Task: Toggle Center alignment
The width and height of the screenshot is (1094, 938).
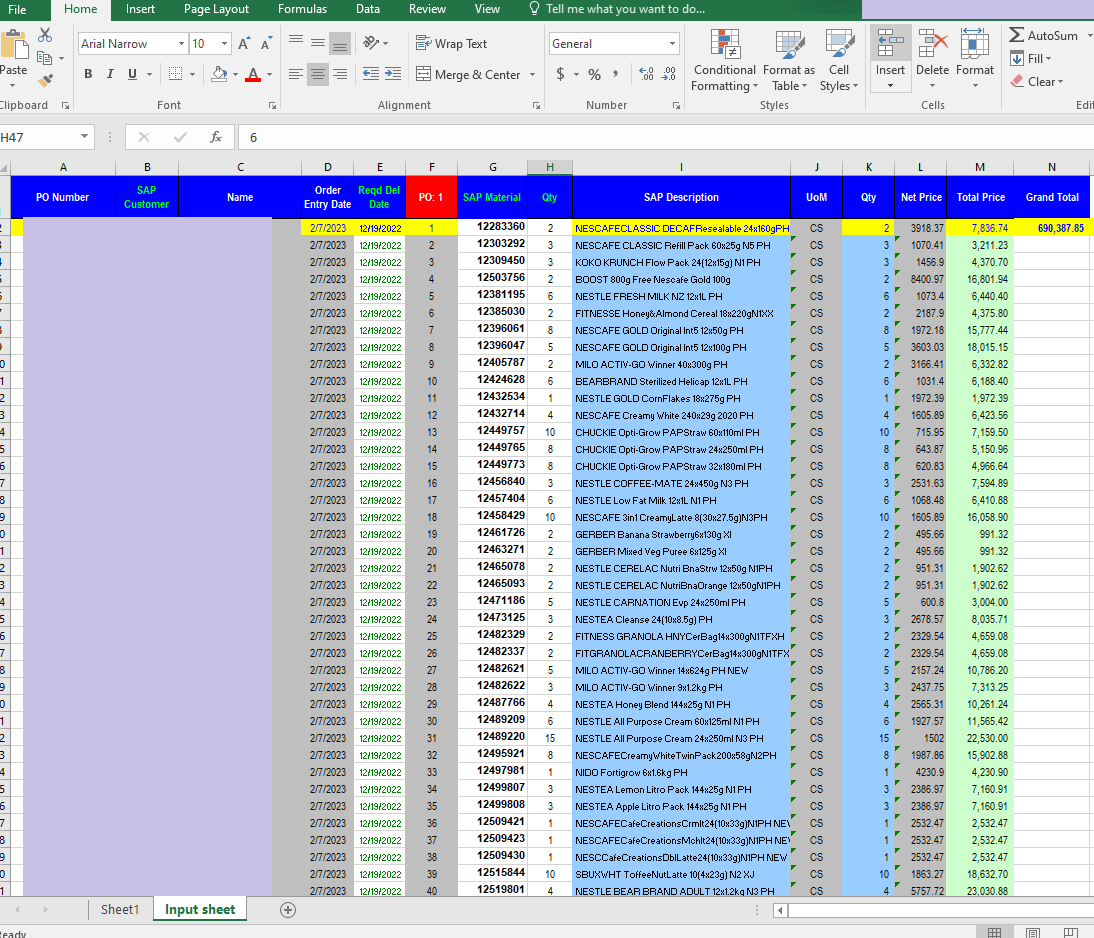Action: tap(317, 74)
